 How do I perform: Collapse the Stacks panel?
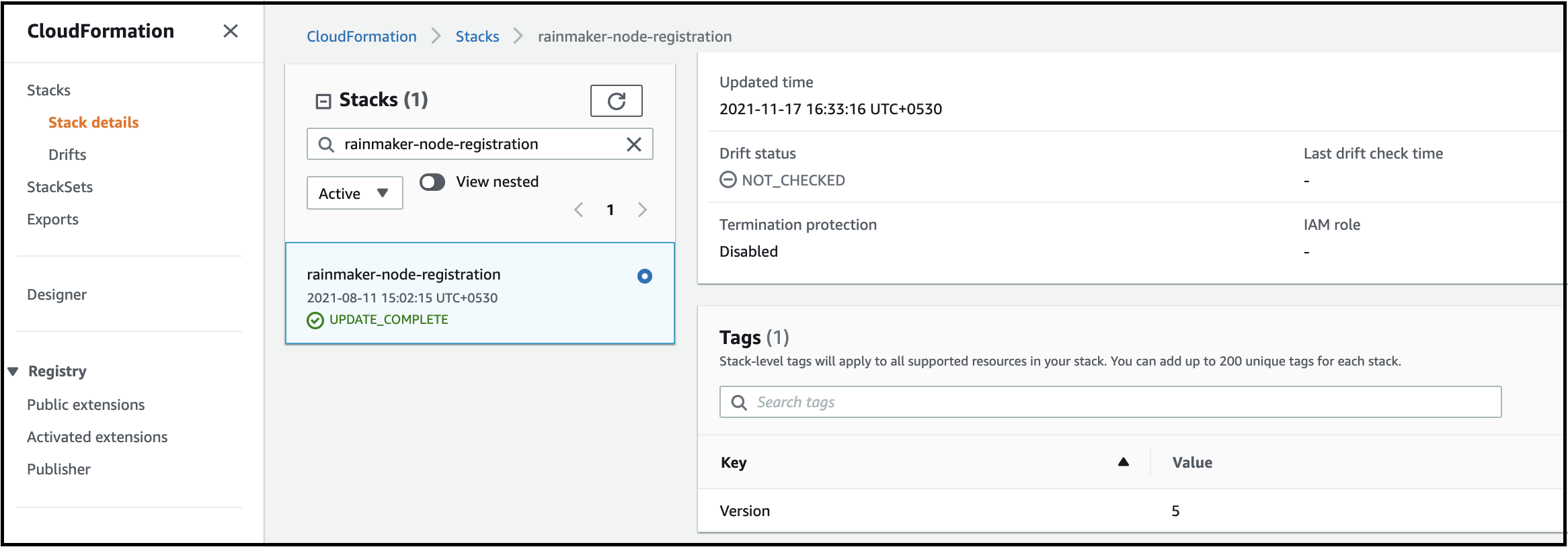[323, 101]
